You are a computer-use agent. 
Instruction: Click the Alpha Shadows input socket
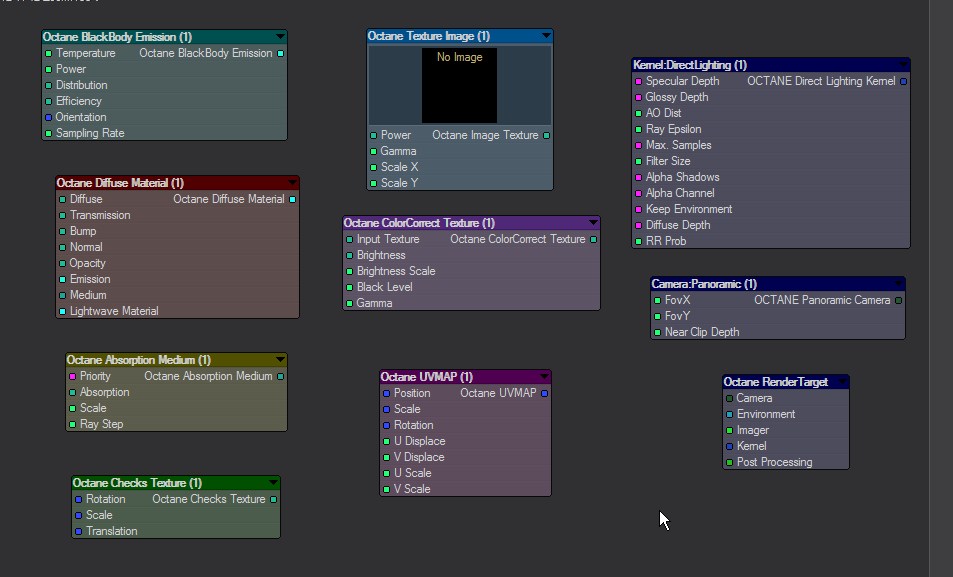pyautogui.click(x=638, y=177)
